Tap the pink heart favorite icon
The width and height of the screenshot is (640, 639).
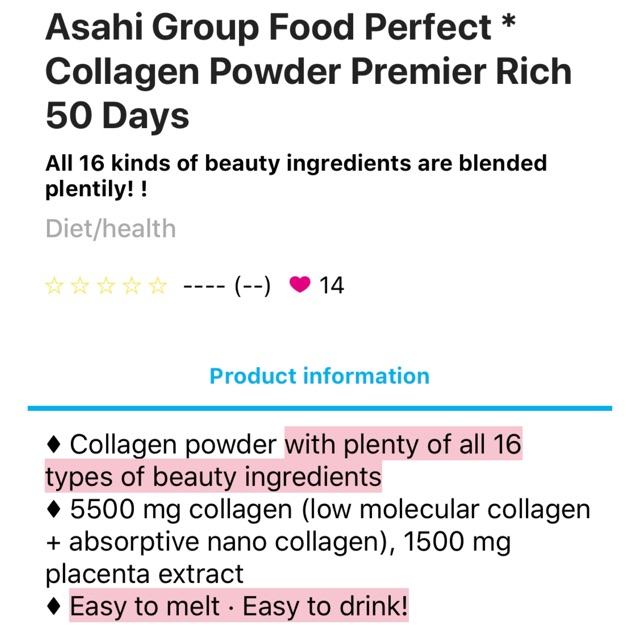pos(300,284)
